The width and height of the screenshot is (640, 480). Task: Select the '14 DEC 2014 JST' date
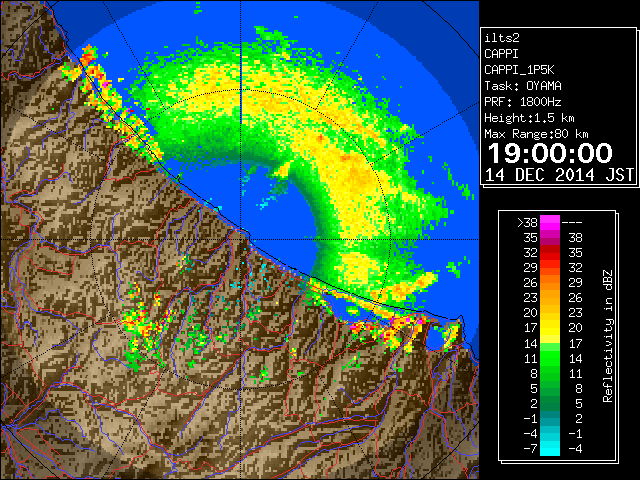[x=559, y=175]
